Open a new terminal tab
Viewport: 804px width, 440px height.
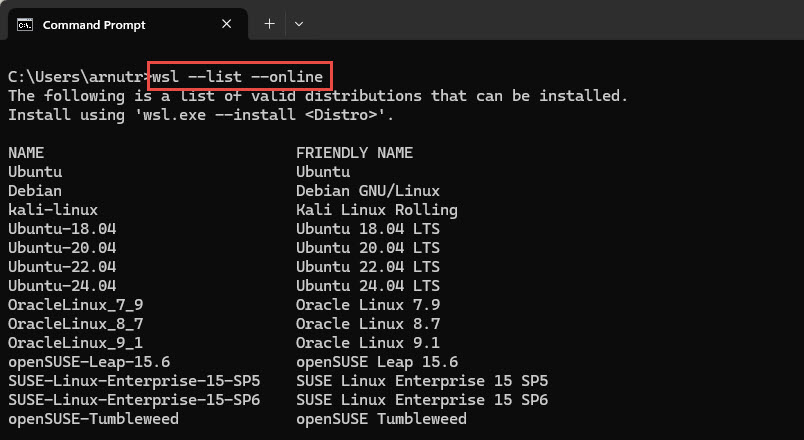(x=269, y=24)
